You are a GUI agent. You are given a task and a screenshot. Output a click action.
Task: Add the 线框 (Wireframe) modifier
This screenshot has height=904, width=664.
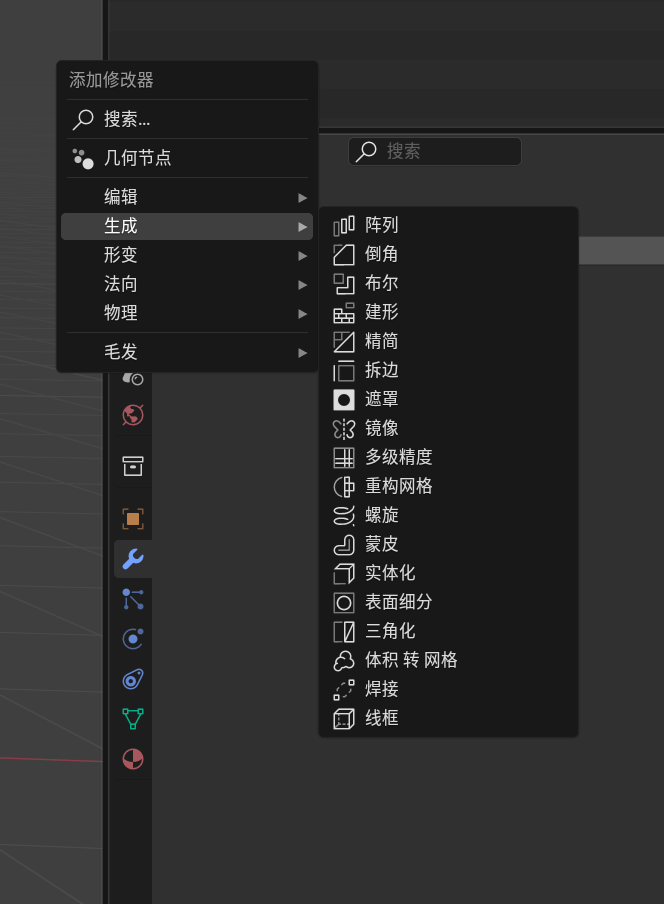[x=448, y=718]
